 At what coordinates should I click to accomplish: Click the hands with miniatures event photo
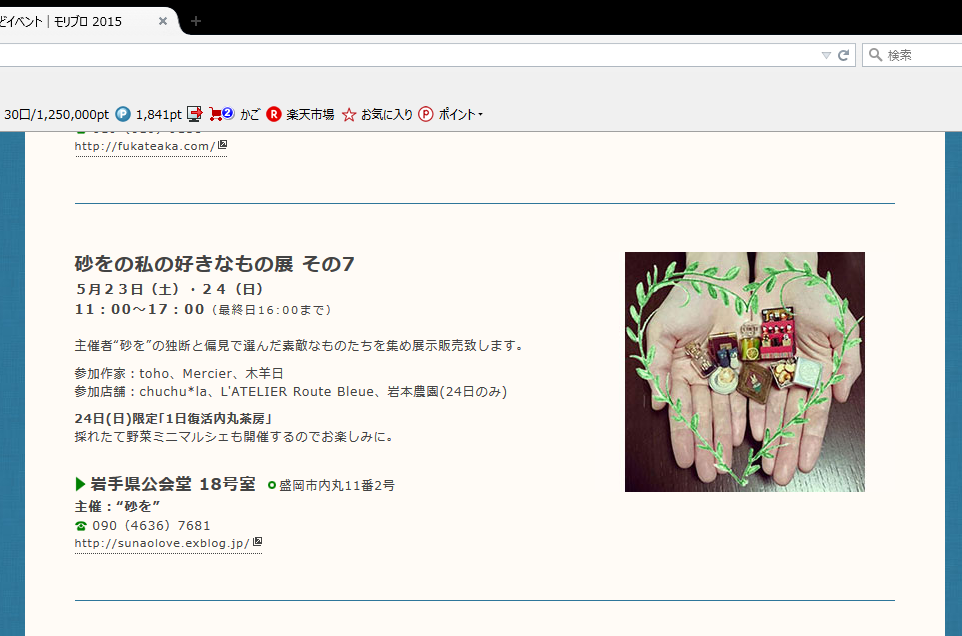(745, 372)
